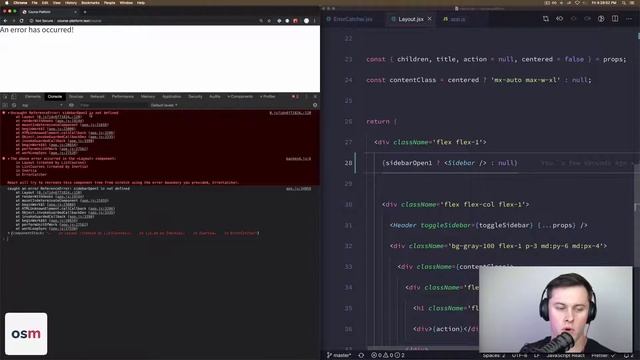
Task: Open the Chrome three-dot menu
Action: [314, 20]
